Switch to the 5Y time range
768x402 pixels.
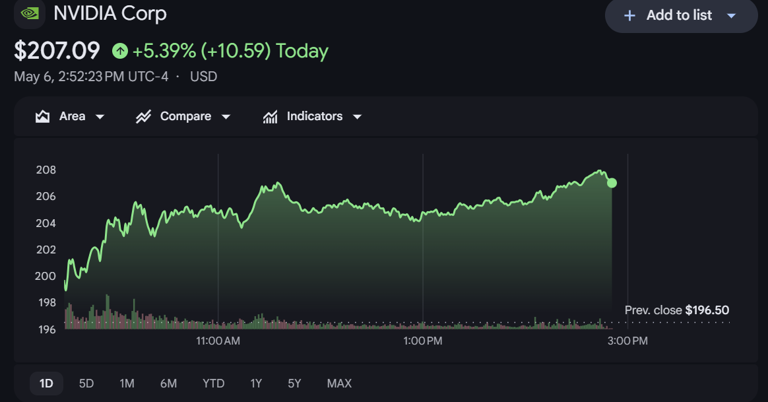pyautogui.click(x=294, y=383)
